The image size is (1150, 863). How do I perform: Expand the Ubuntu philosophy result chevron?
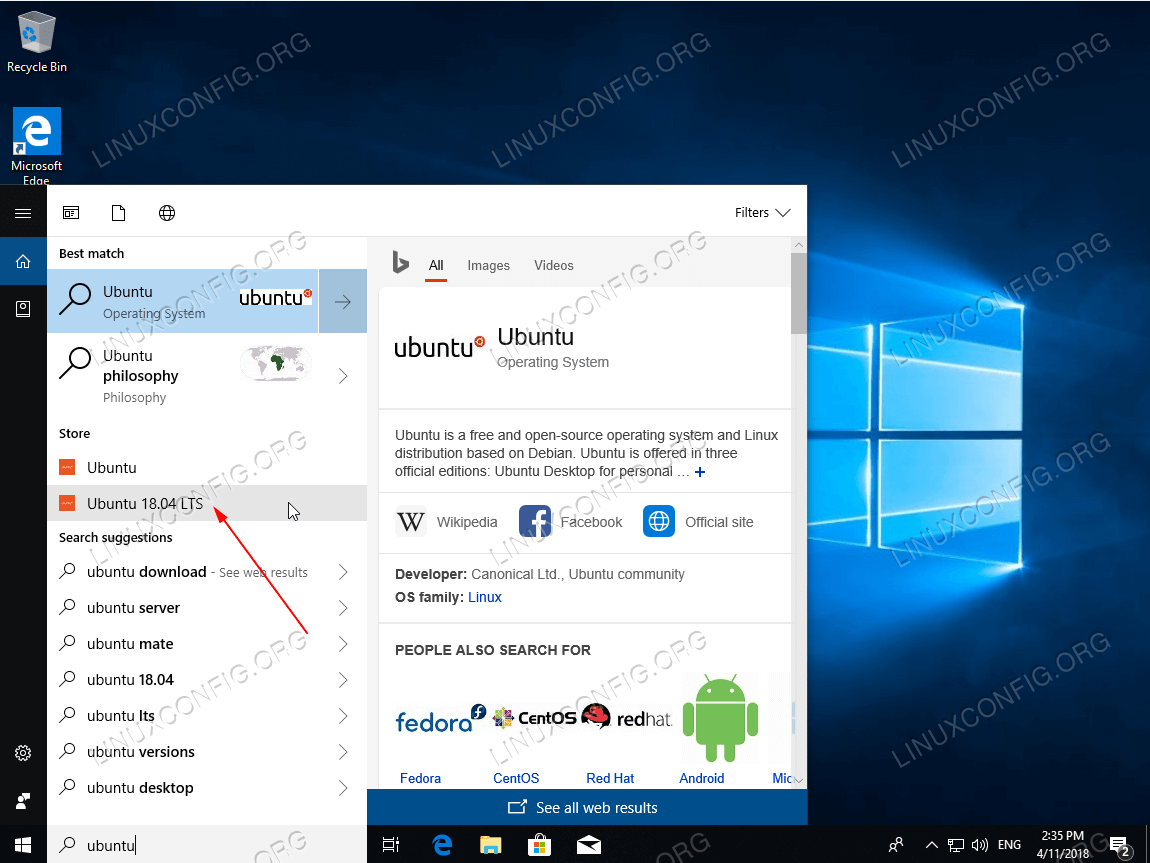(x=343, y=376)
